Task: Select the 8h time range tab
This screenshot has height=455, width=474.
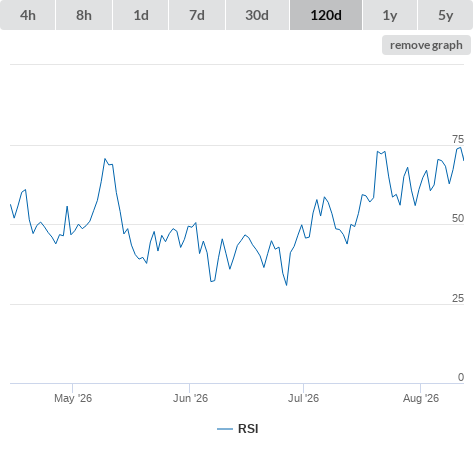Action: coord(84,15)
